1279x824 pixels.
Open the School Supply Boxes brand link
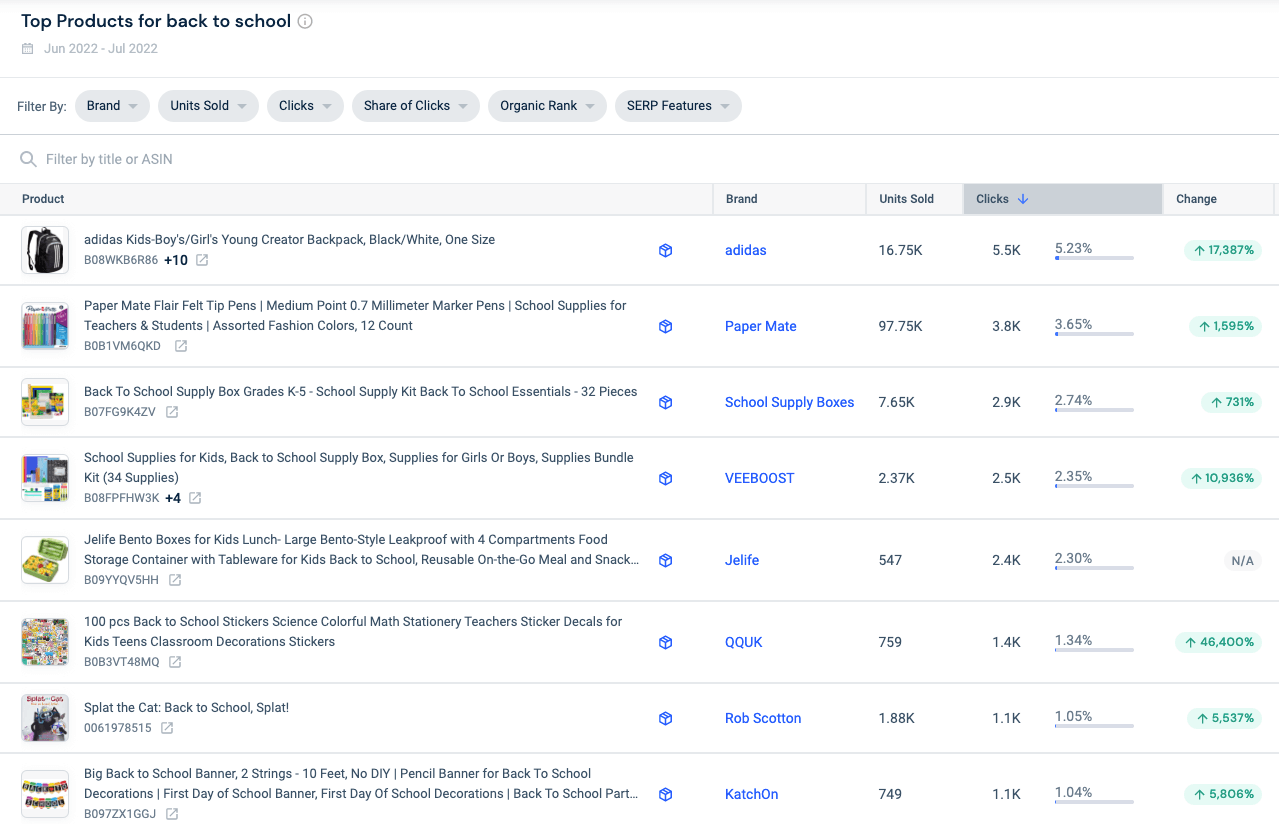790,402
